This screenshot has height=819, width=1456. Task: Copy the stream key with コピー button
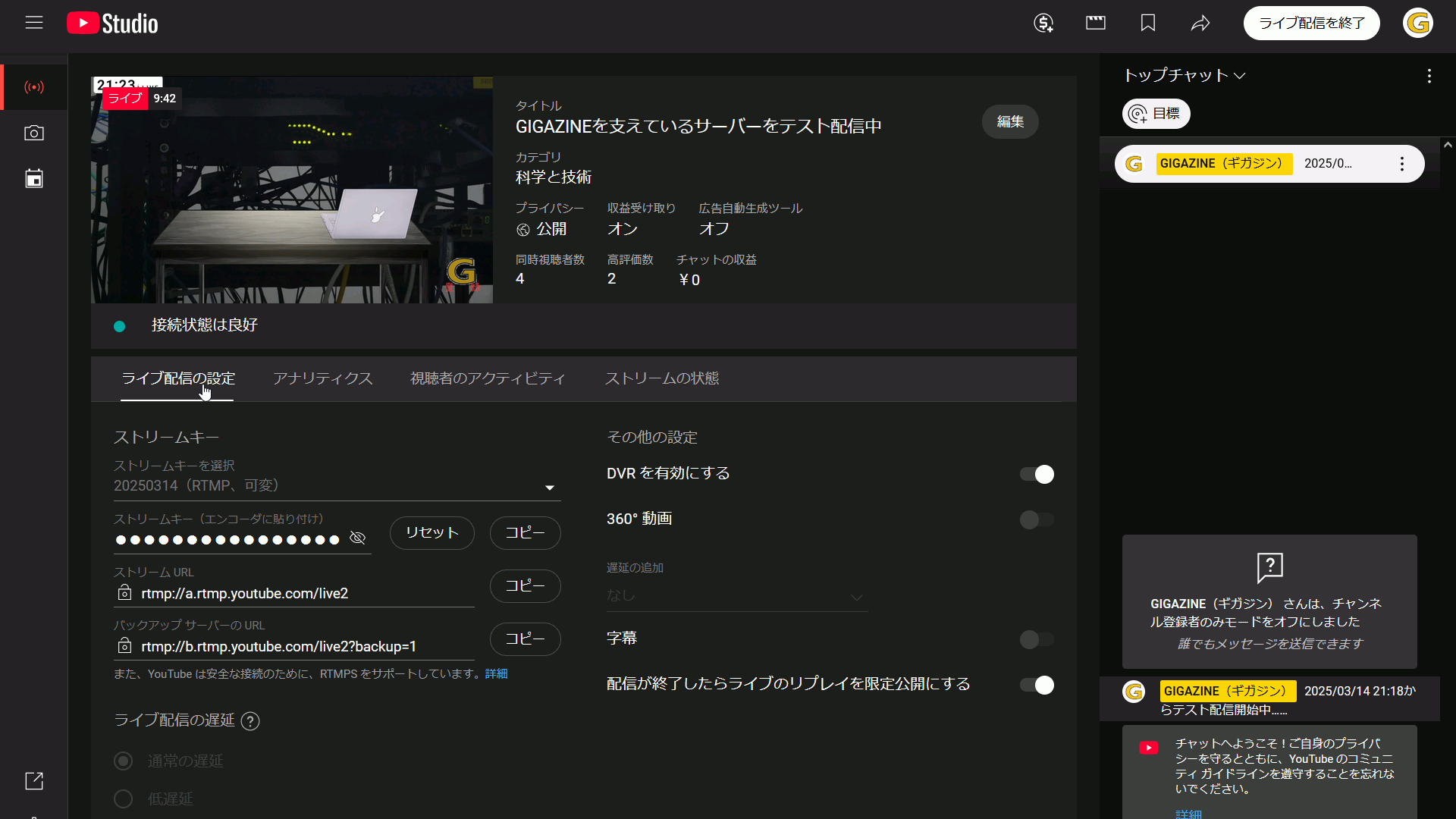coord(526,533)
